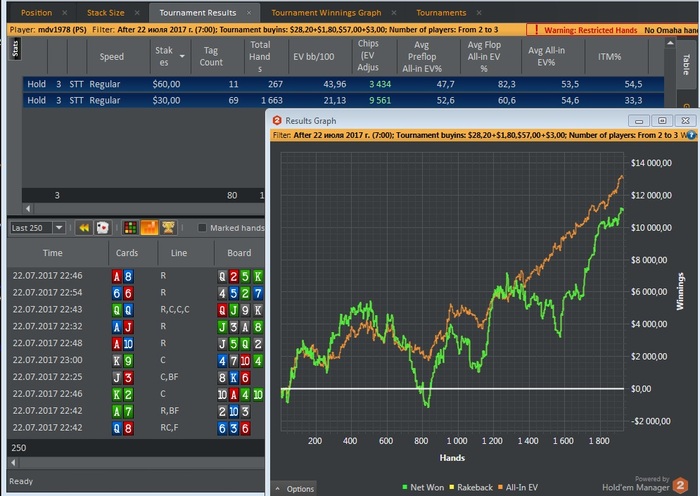Open the Last 250 hands dropdown
Image resolution: width=700 pixels, height=496 pixels.
(59, 228)
